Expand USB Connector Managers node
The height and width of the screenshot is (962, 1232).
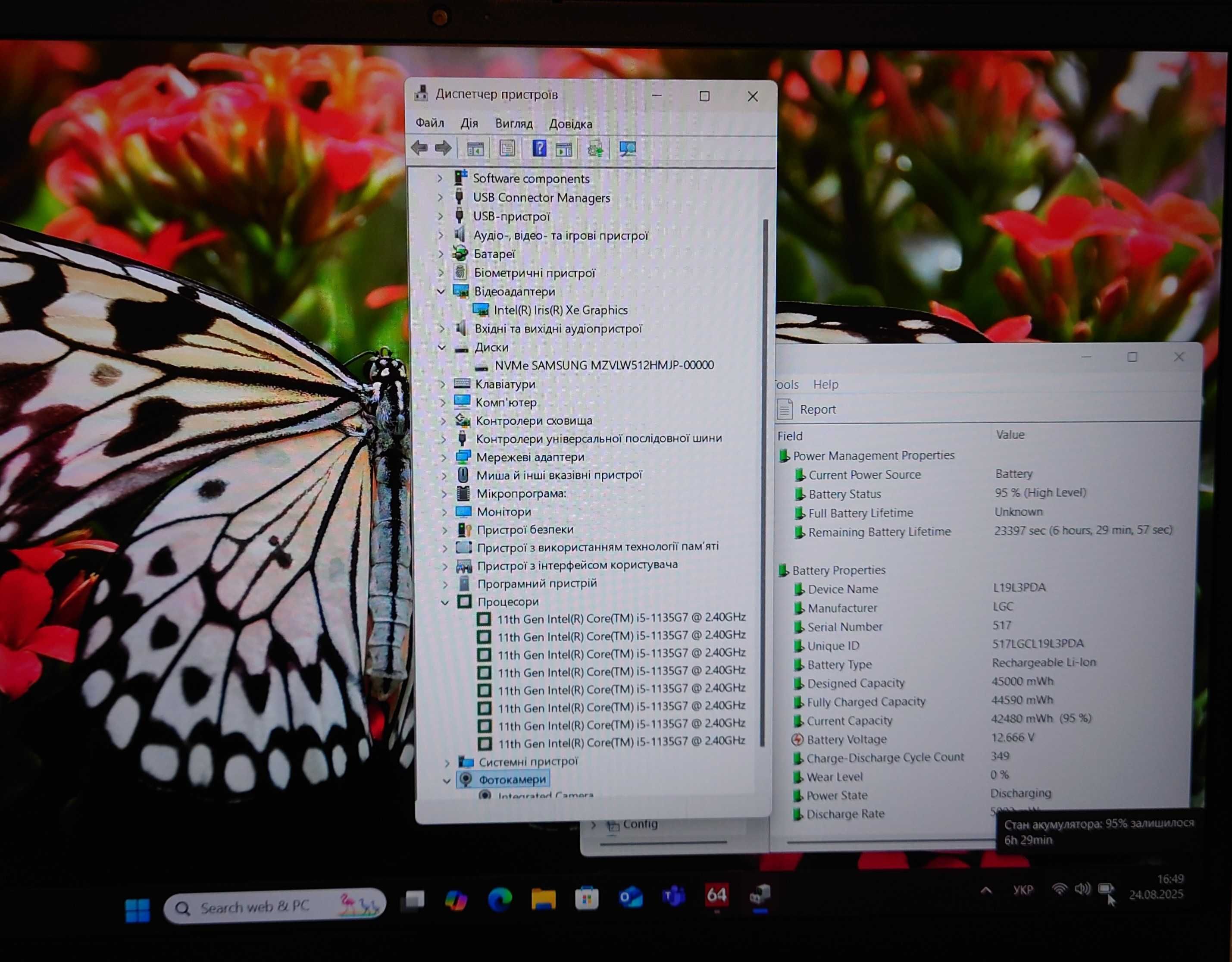coord(441,197)
